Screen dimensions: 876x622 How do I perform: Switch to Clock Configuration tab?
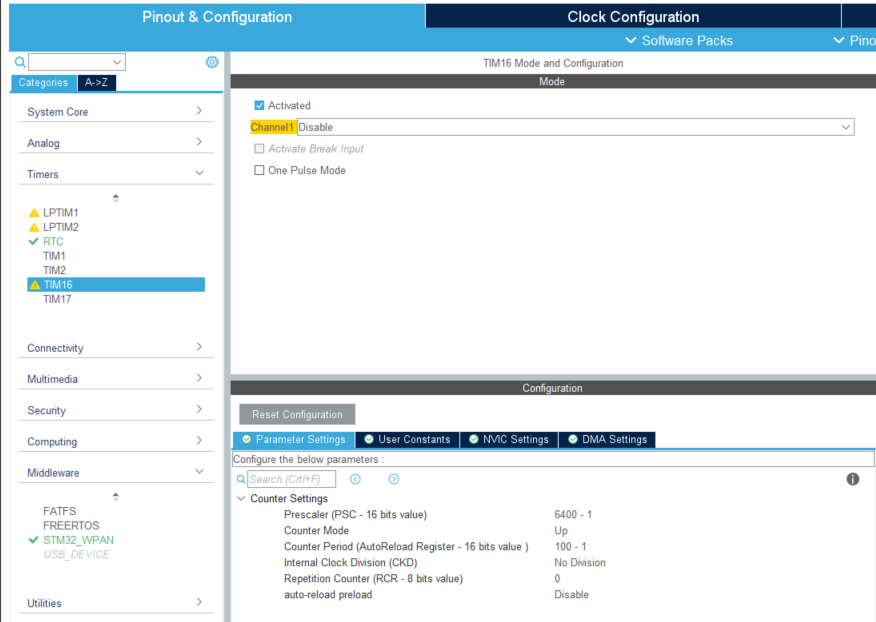pyautogui.click(x=633, y=17)
